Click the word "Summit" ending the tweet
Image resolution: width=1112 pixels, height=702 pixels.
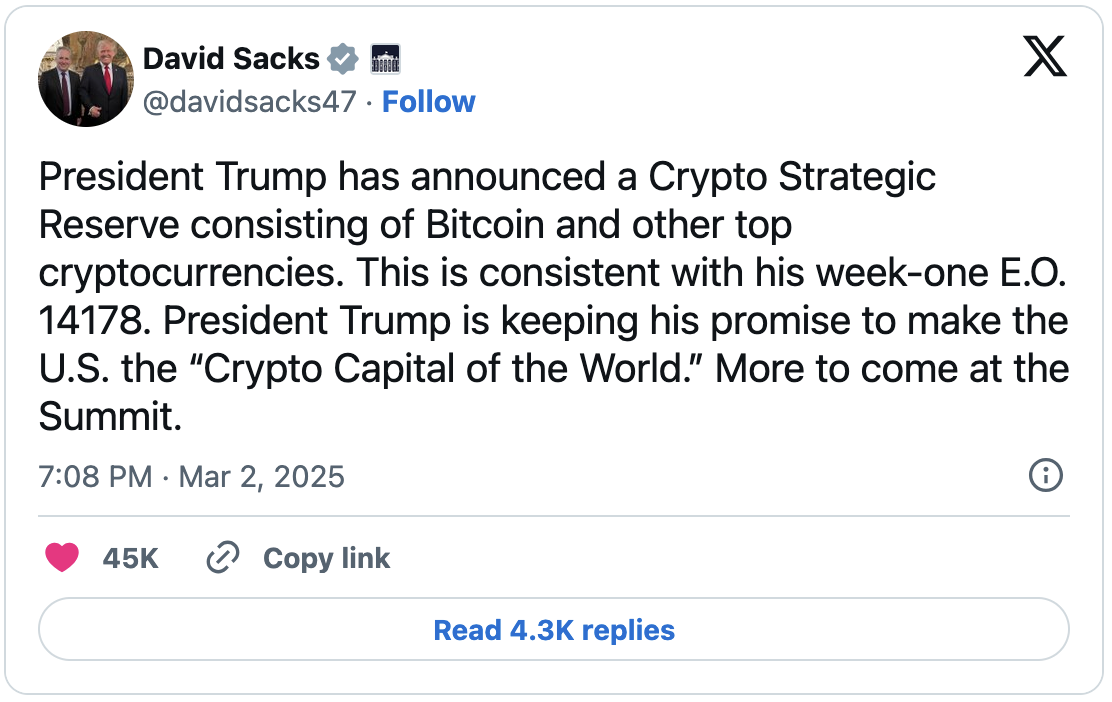(110, 418)
